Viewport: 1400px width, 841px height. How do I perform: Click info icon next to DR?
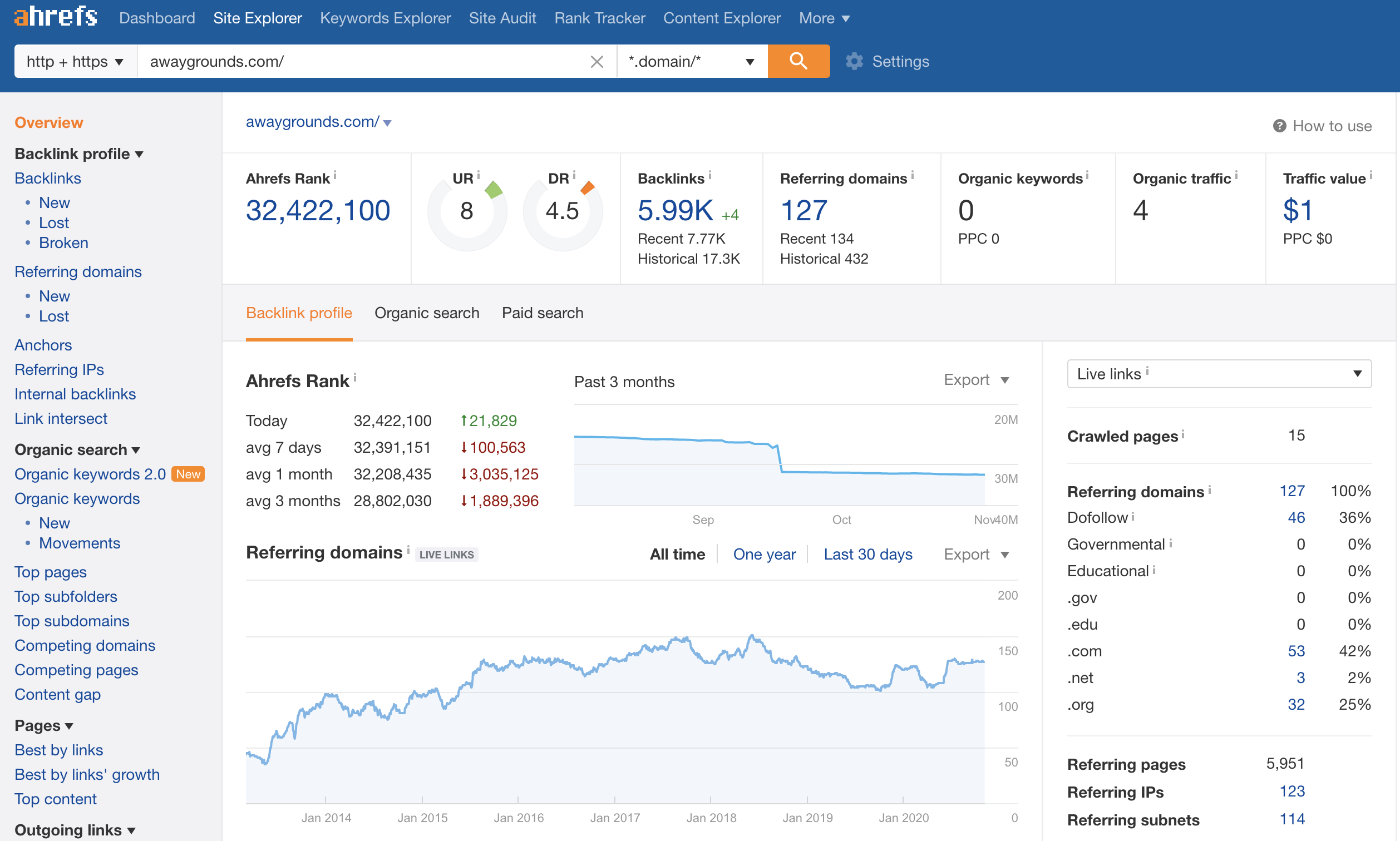[574, 175]
